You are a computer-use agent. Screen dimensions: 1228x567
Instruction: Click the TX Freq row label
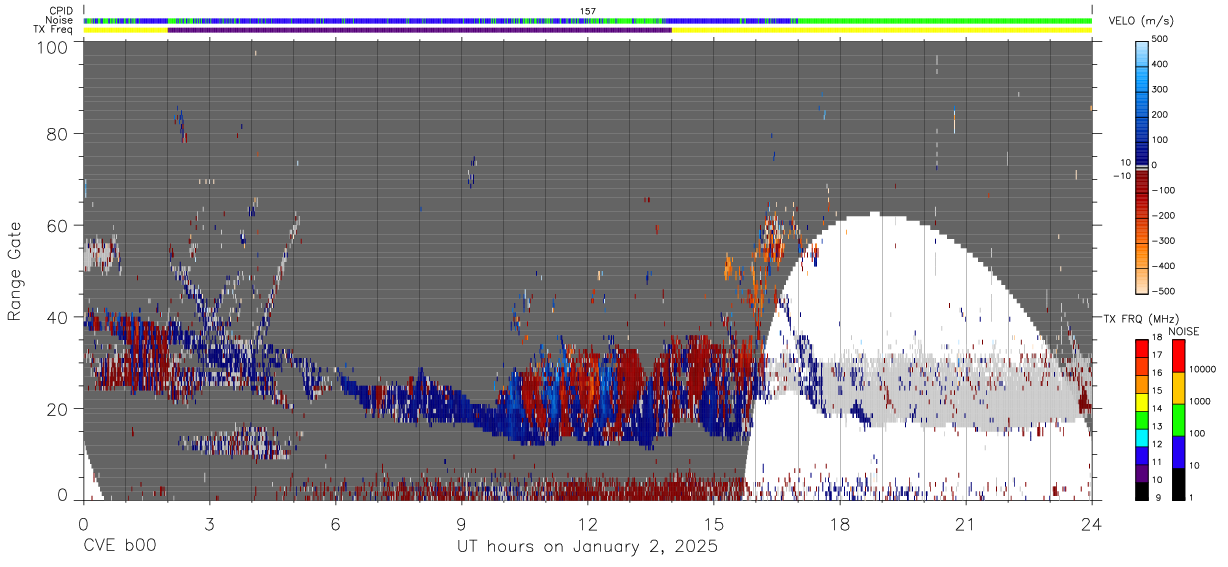(53, 29)
